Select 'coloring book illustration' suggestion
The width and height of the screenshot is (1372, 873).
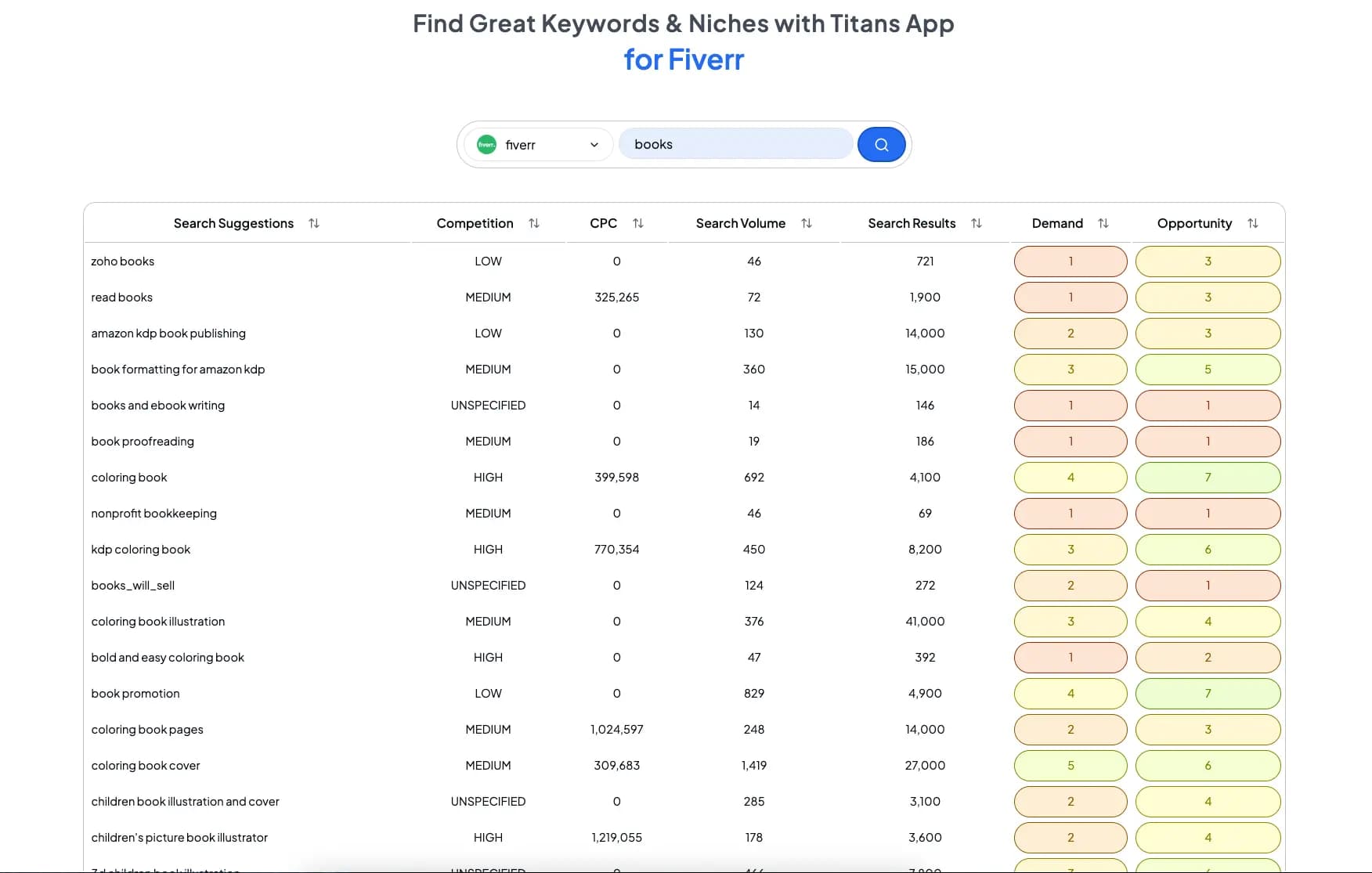click(x=157, y=622)
